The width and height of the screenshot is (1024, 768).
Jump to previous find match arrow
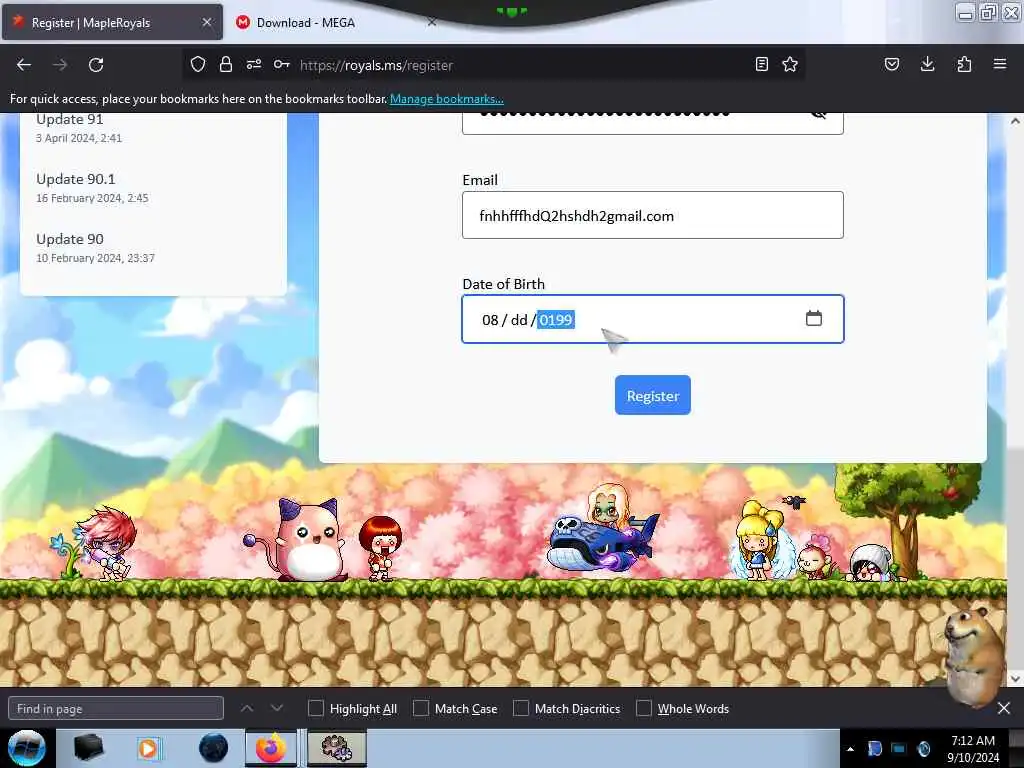247,708
